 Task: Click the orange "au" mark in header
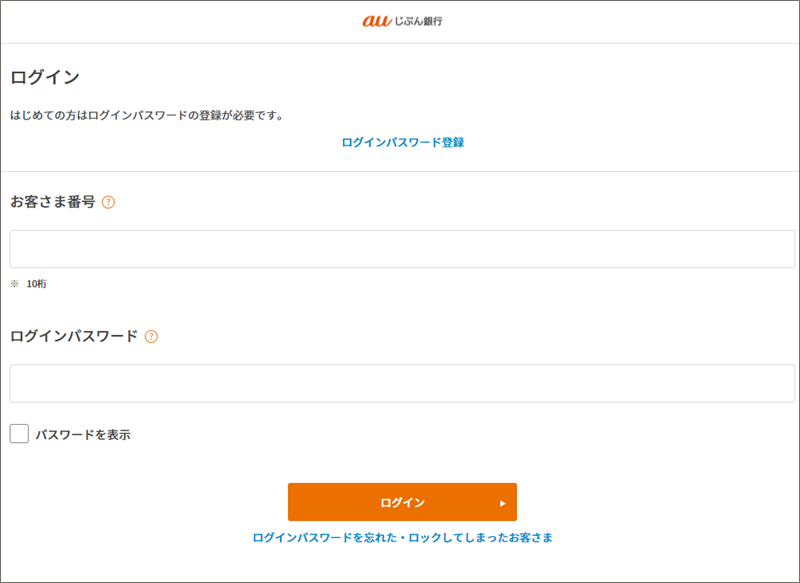click(377, 21)
